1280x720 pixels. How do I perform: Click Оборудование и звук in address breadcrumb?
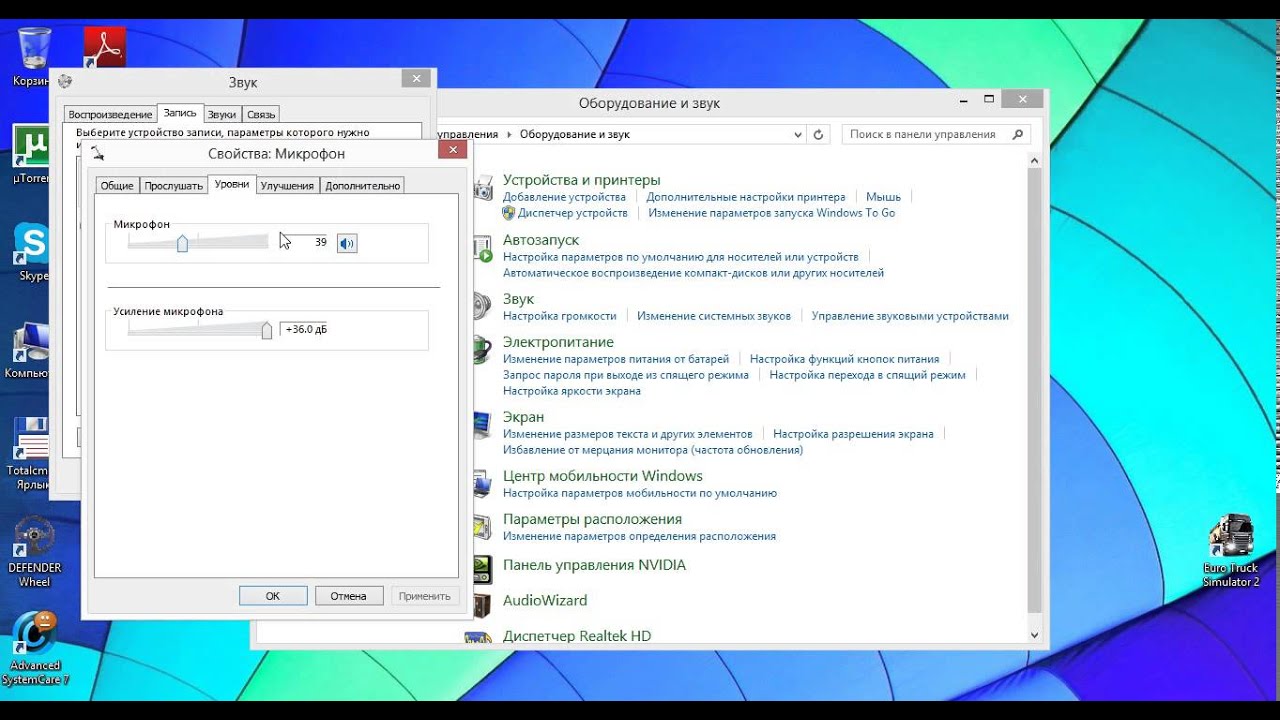[575, 134]
